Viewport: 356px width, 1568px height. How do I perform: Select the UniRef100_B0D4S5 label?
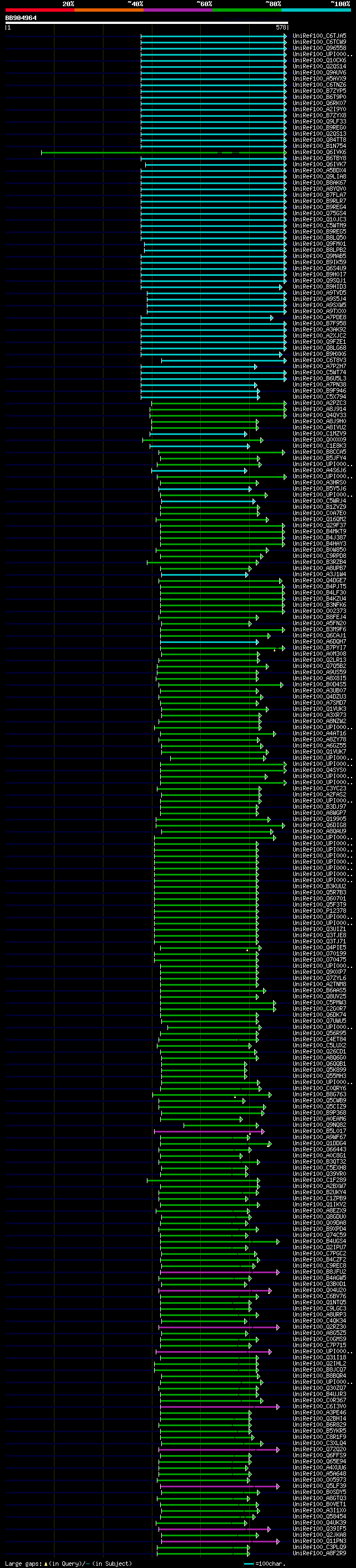[319, 684]
